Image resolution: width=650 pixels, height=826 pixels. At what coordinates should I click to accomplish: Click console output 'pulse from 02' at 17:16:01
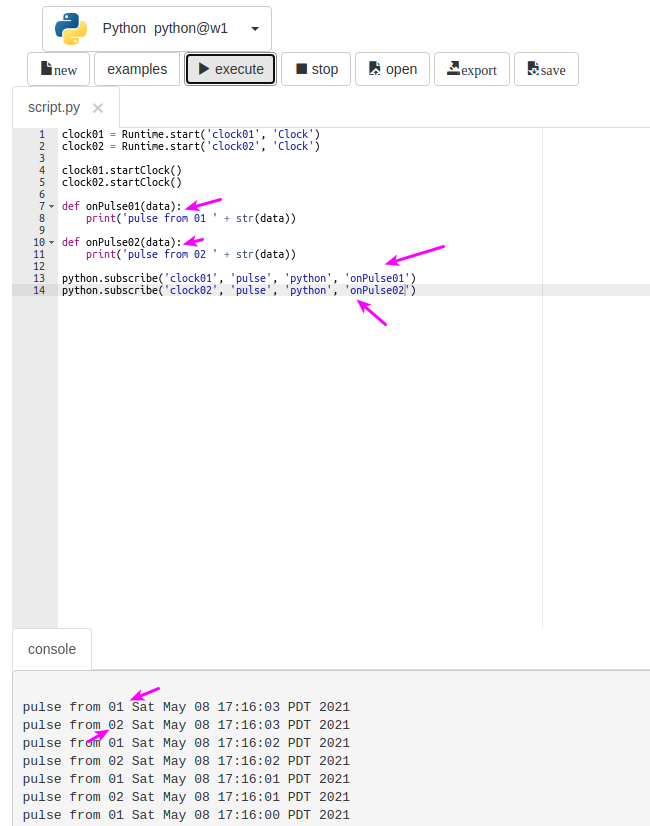186,796
